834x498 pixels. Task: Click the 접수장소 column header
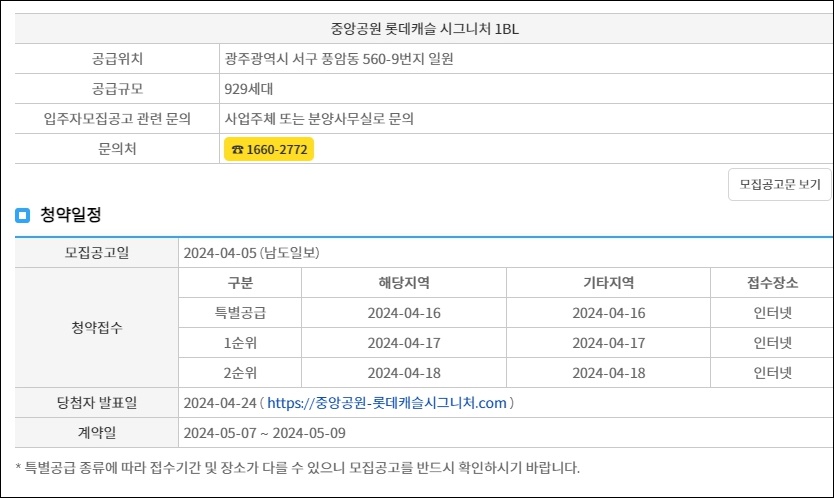coord(772,283)
